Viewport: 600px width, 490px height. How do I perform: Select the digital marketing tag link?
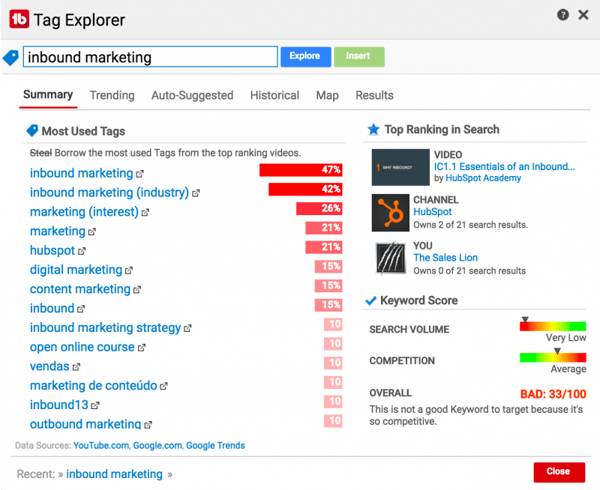tap(76, 270)
